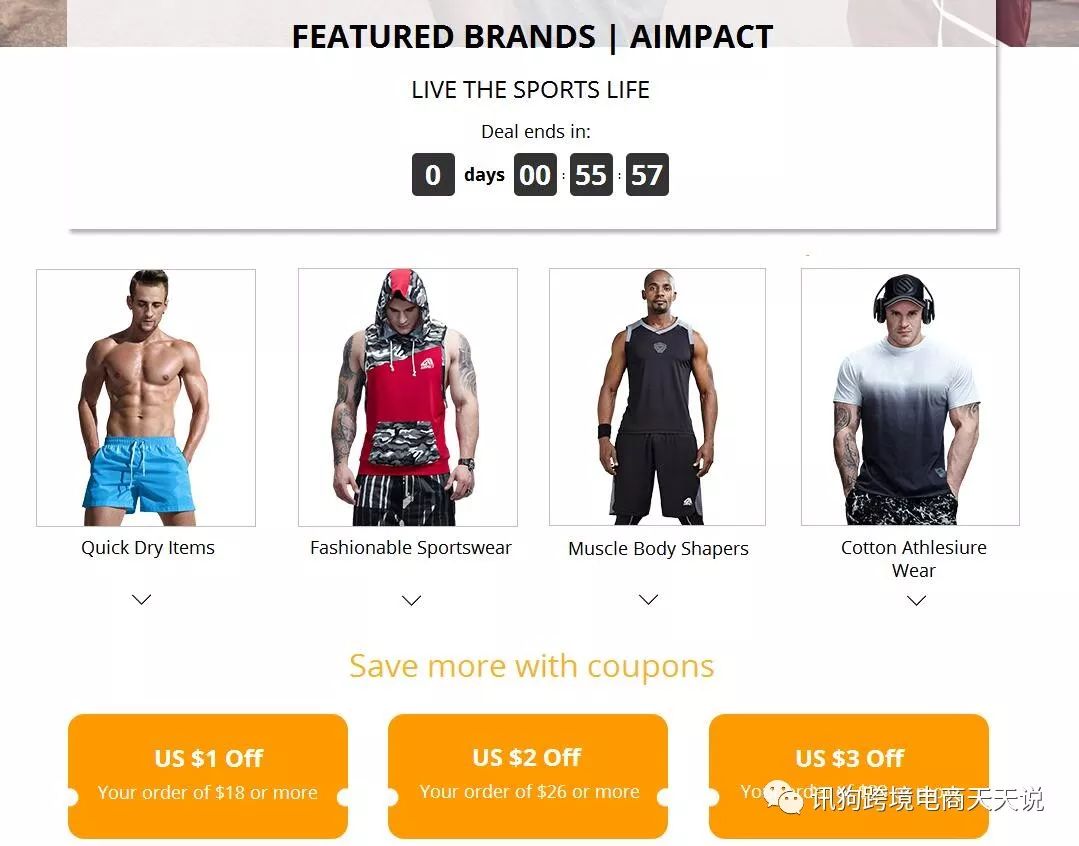The width and height of the screenshot is (1079, 846).
Task: Click the Featured Brands AIMPACT heading
Action: click(532, 37)
